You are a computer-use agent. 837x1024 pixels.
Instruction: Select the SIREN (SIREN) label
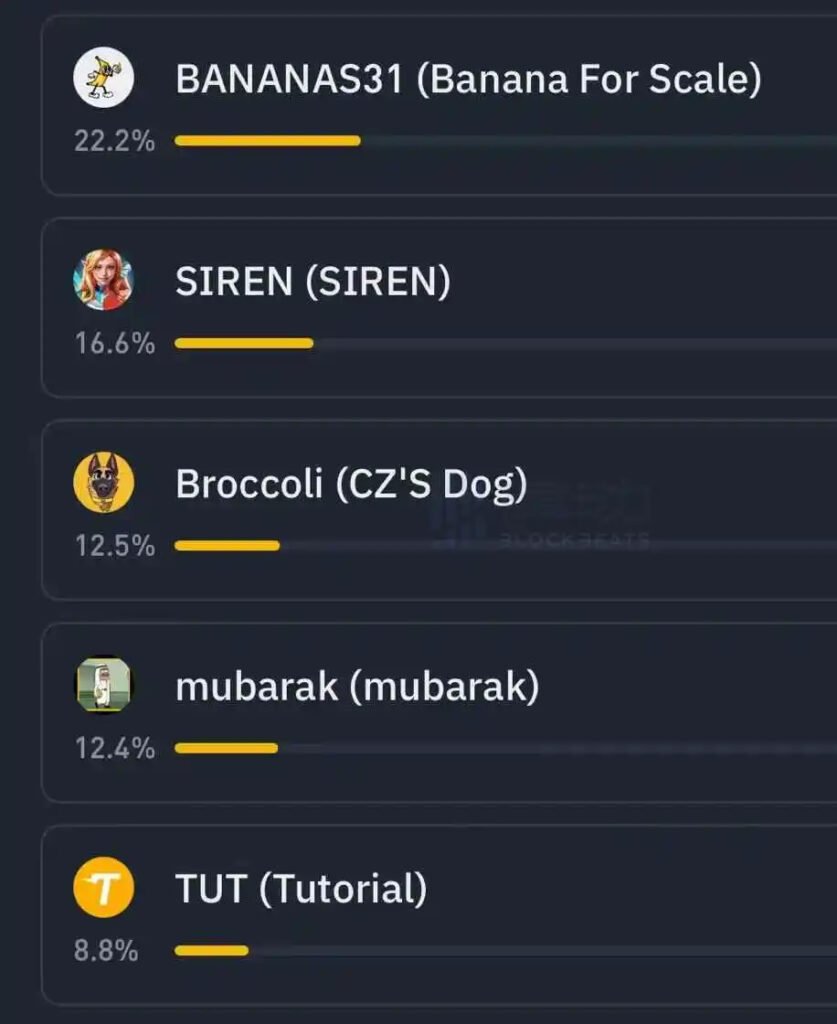point(313,281)
